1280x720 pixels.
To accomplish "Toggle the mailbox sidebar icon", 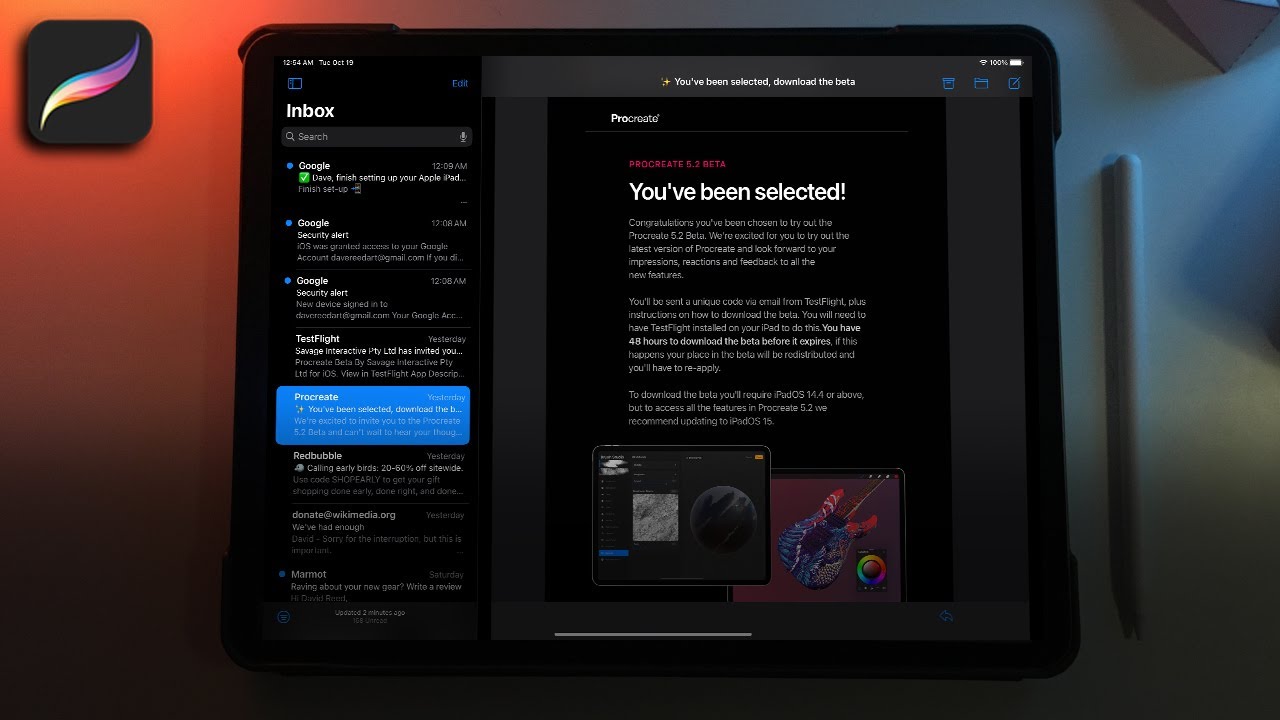I will pyautogui.click(x=294, y=84).
